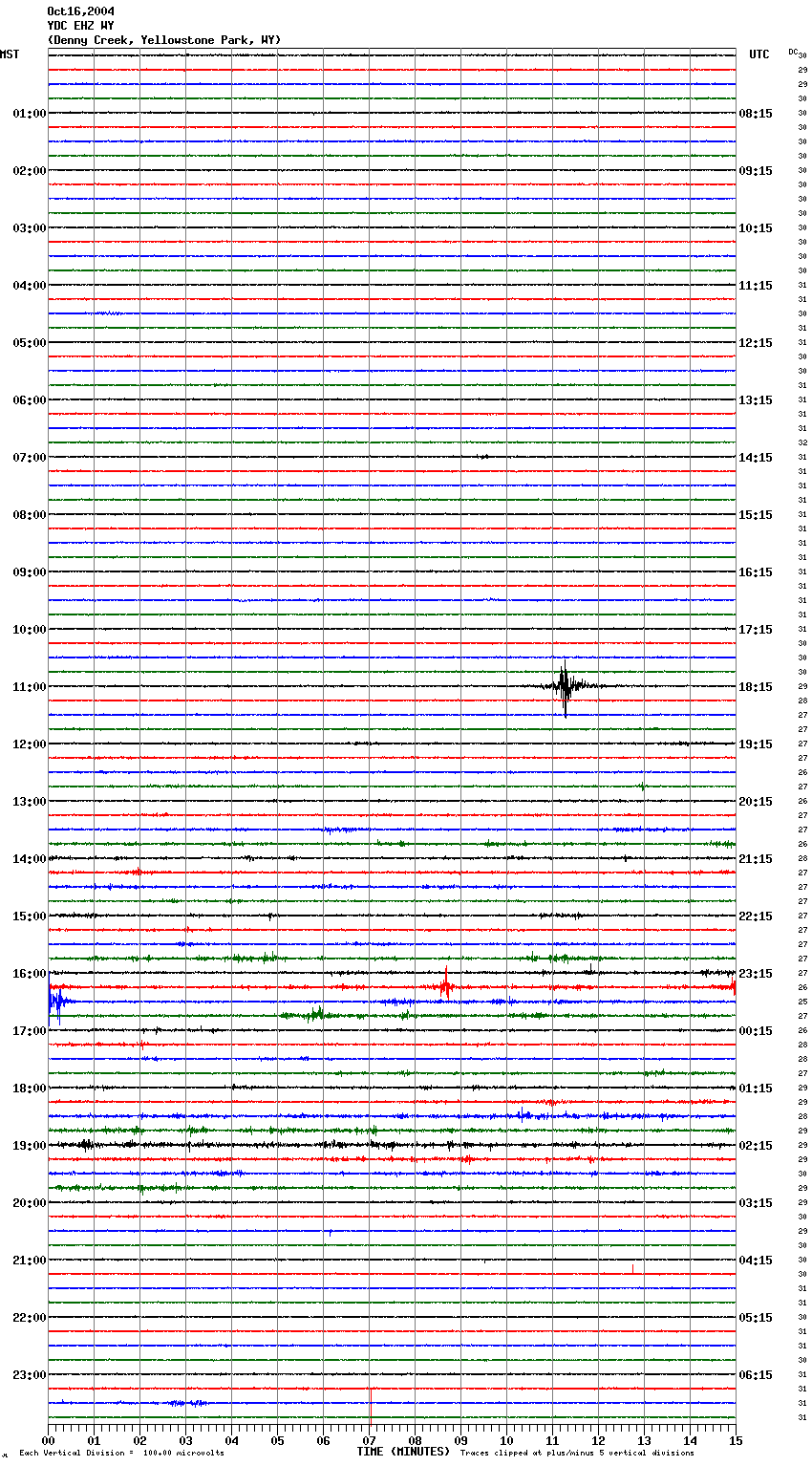The width and height of the screenshot is (812, 1466).
Task: Click the 23:15 UTC label
Action: [756, 974]
